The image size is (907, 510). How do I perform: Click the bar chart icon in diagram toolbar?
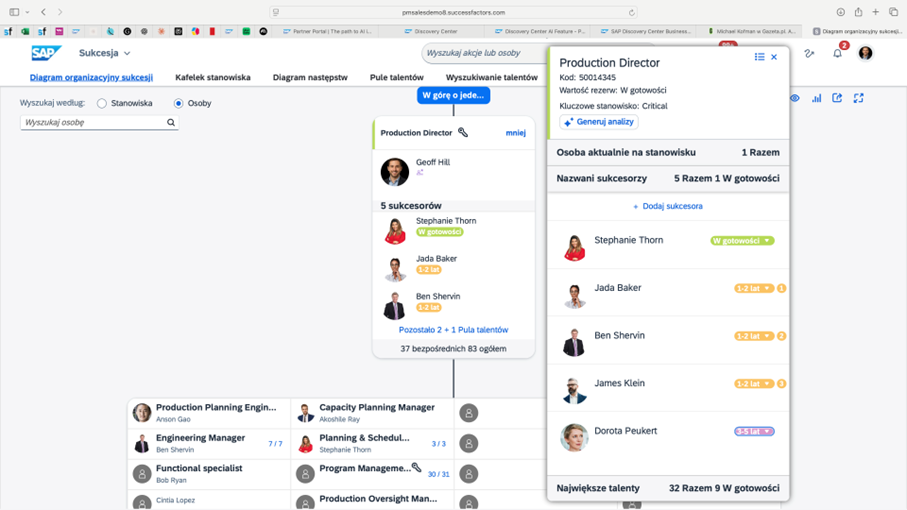(x=816, y=98)
